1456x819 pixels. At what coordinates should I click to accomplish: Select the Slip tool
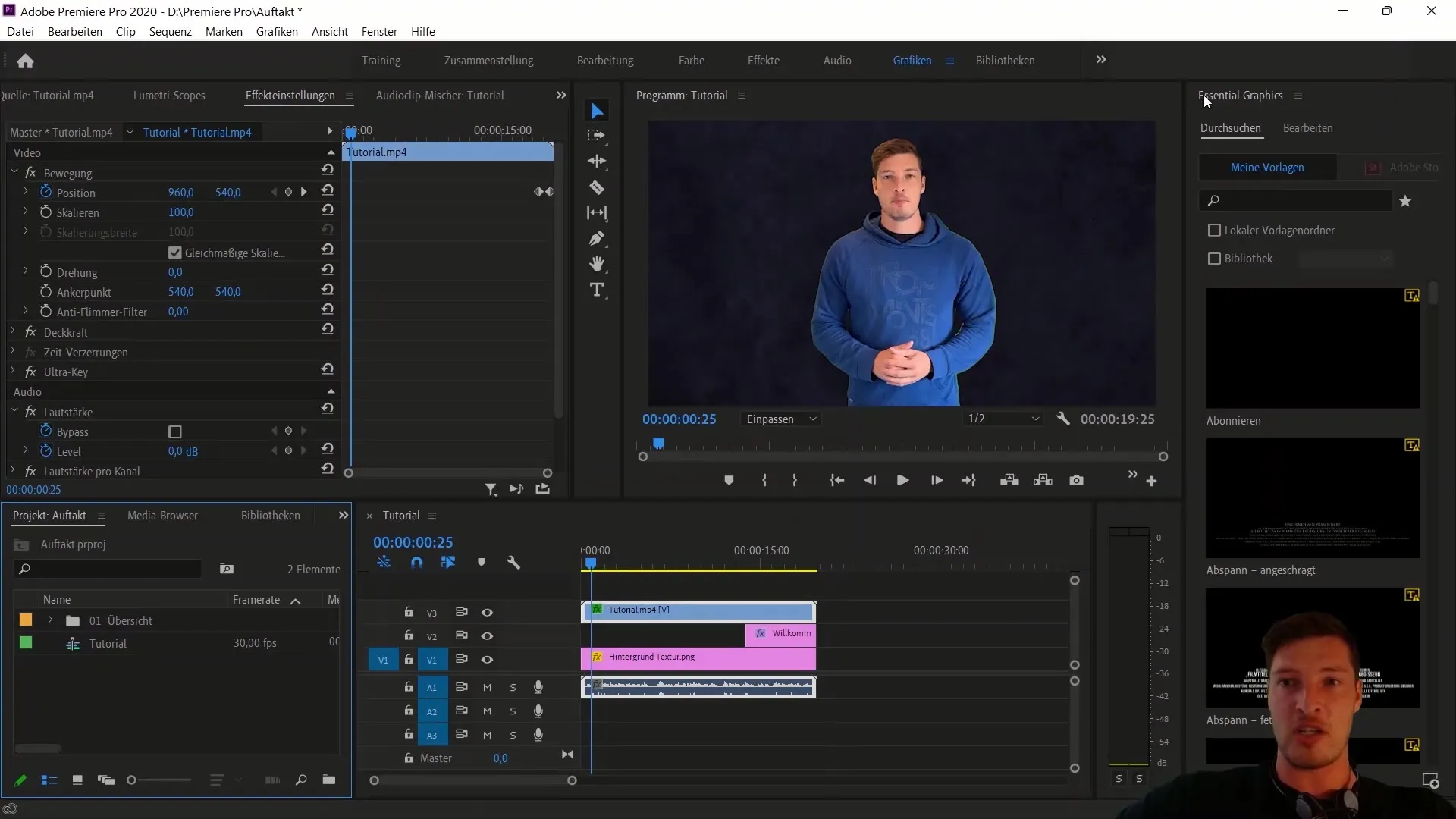(x=597, y=213)
